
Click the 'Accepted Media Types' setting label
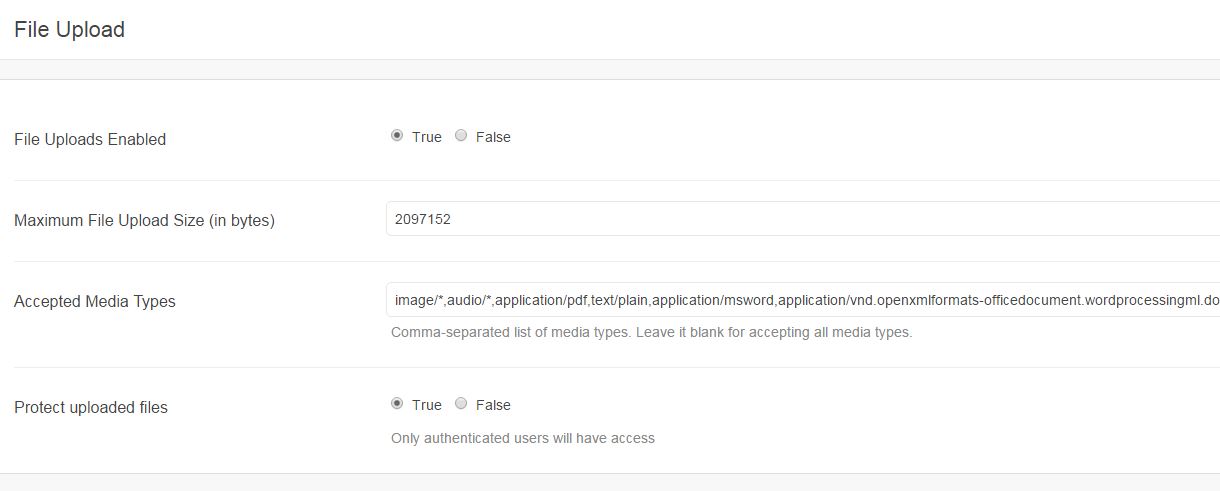click(x=95, y=301)
